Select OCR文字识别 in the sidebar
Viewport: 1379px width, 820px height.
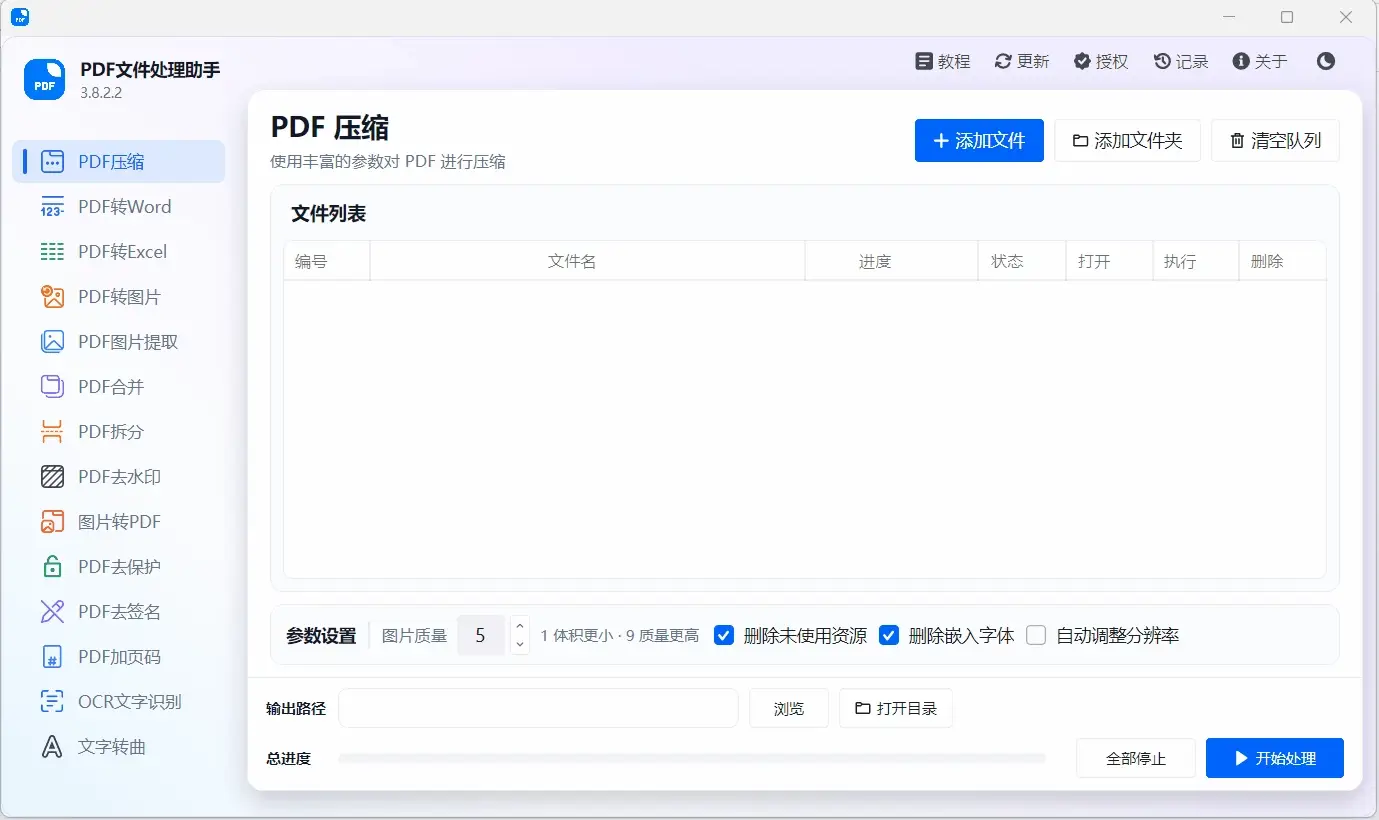click(x=119, y=702)
